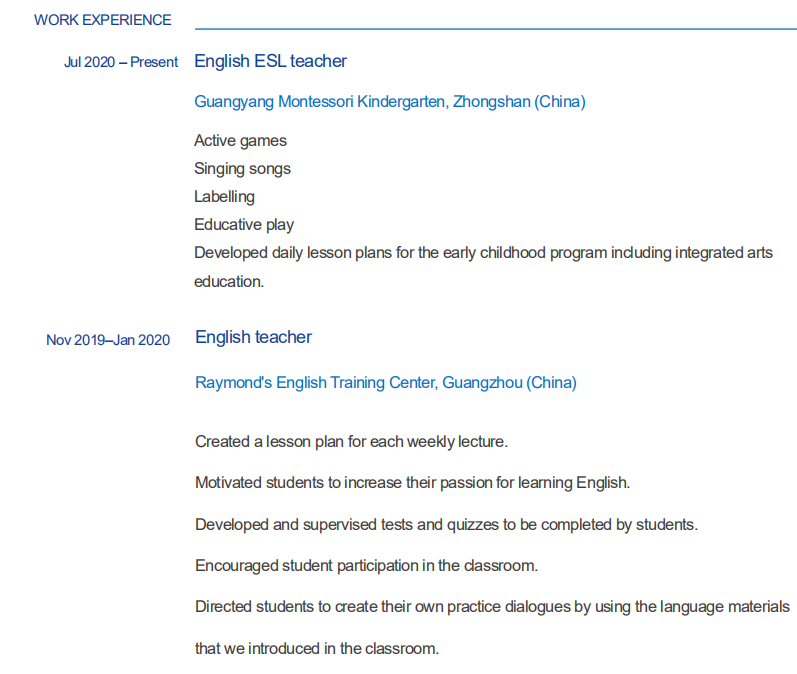Click the 'Singing songs' line
Screen dimensions: 797x674
(x=242, y=169)
